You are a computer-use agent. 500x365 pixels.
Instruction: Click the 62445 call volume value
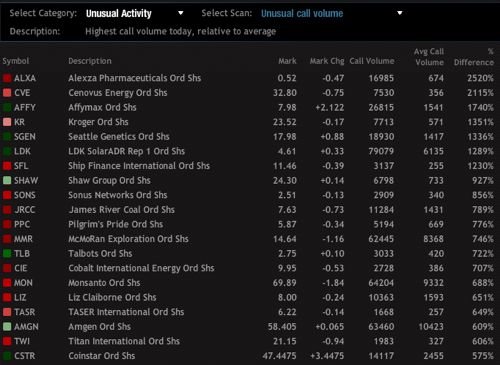click(381, 239)
